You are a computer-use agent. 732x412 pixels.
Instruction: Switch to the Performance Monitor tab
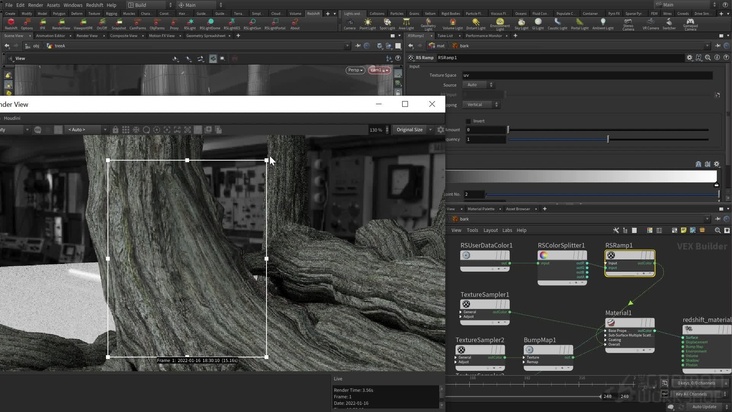tap(484, 35)
